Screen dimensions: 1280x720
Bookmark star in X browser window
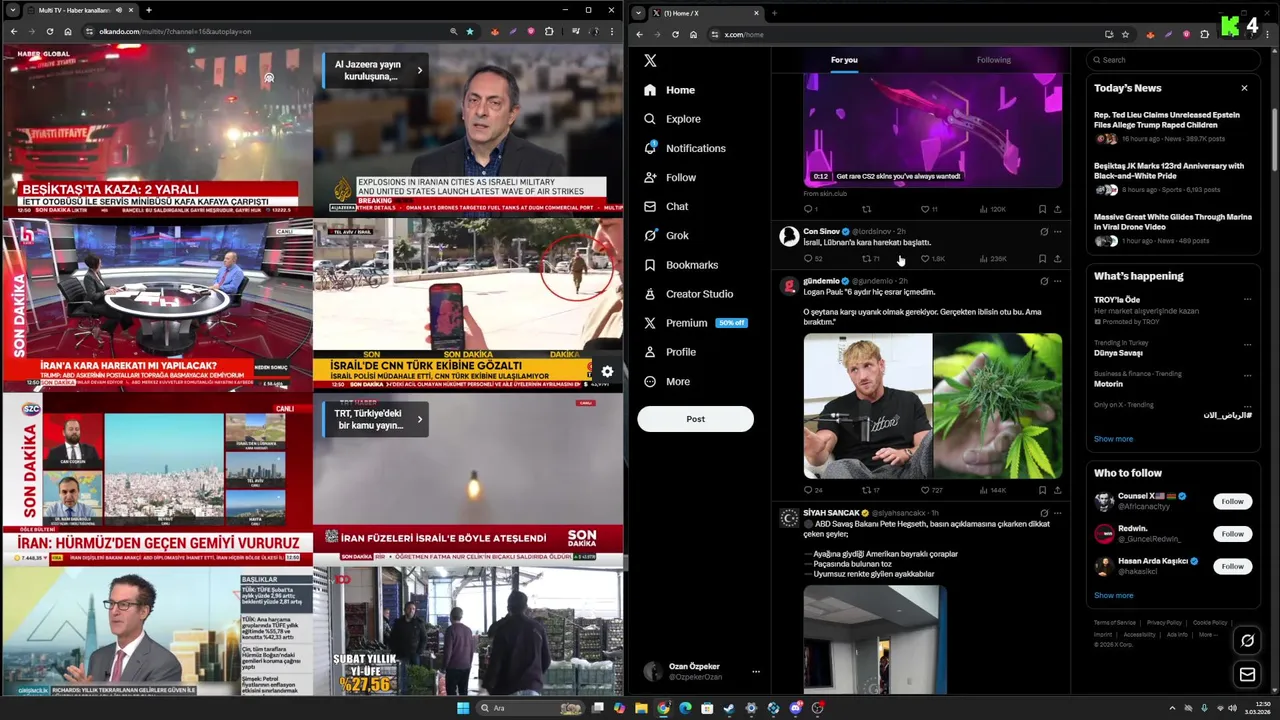pyautogui.click(x=1125, y=34)
